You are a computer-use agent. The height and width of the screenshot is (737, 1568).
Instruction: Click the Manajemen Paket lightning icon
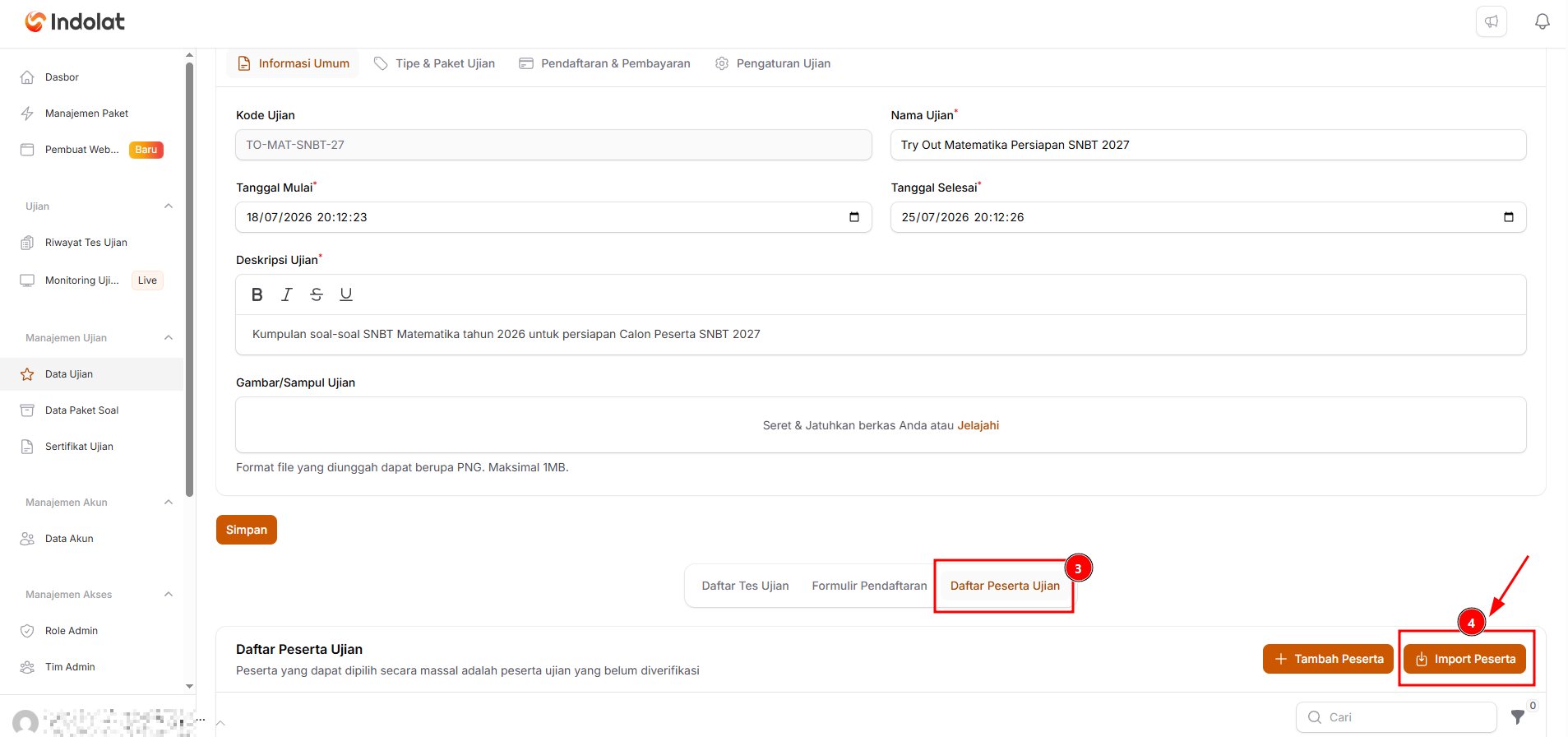(27, 114)
